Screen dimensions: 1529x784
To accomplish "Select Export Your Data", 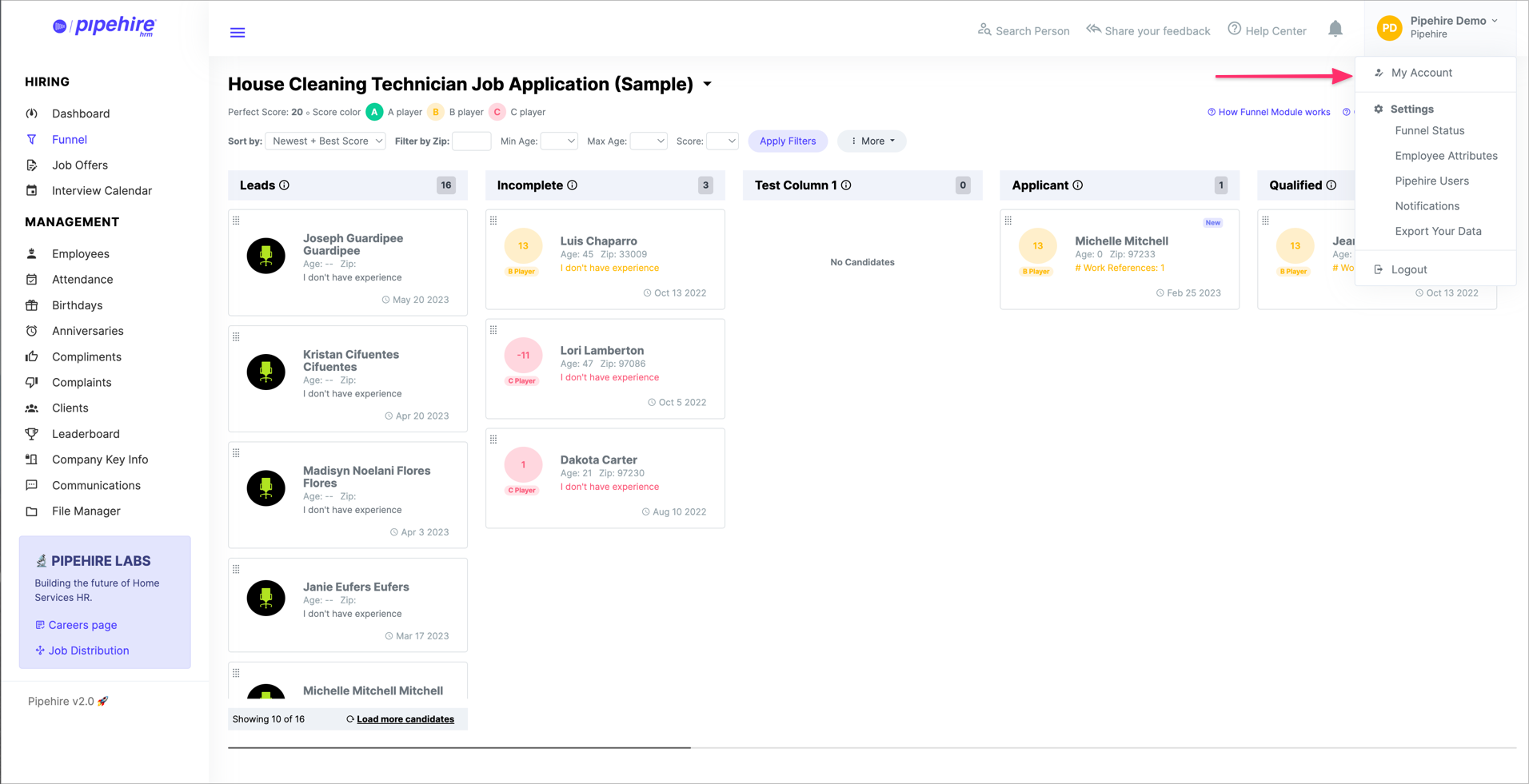I will click(x=1438, y=231).
